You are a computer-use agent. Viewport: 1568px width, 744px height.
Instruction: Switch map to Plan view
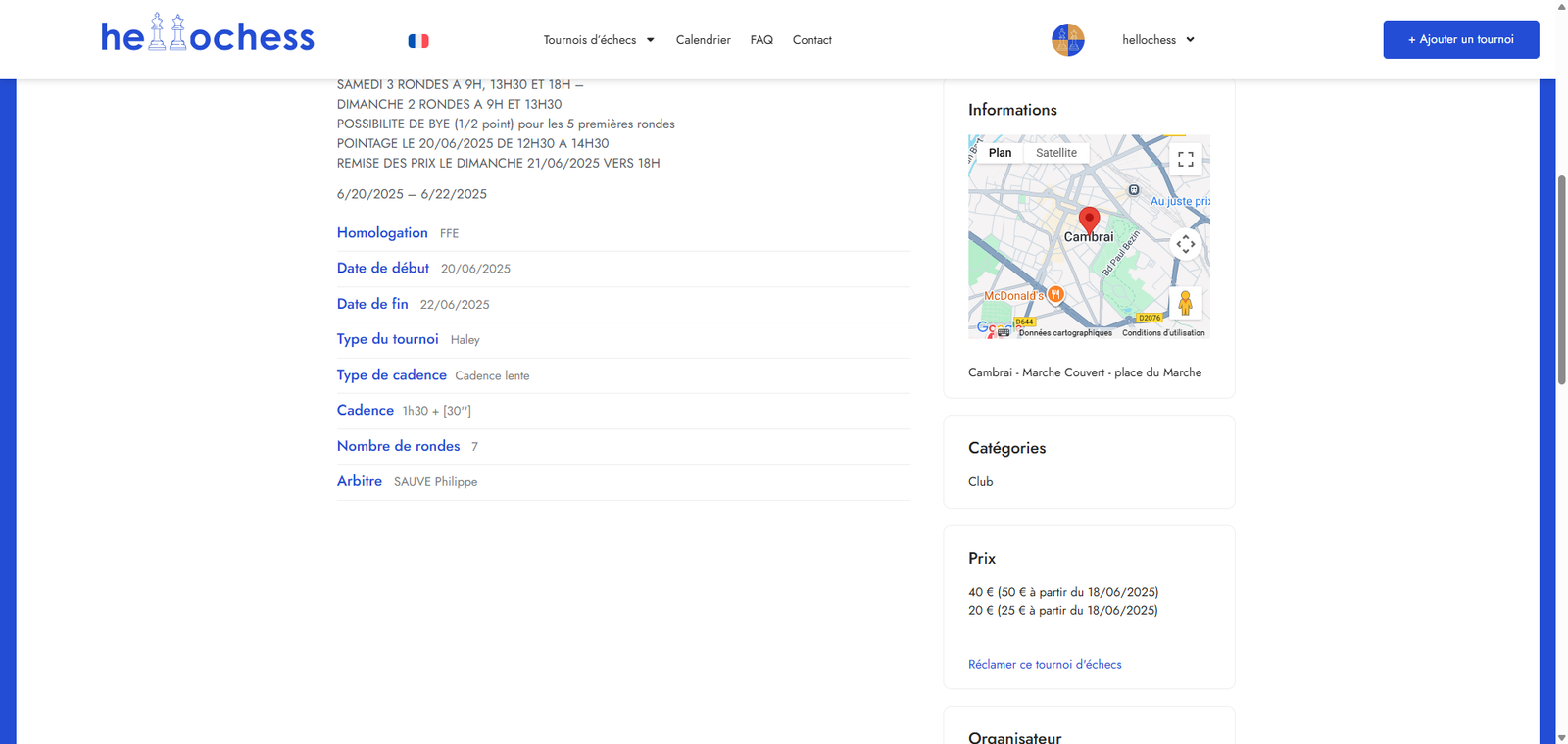(1000, 153)
